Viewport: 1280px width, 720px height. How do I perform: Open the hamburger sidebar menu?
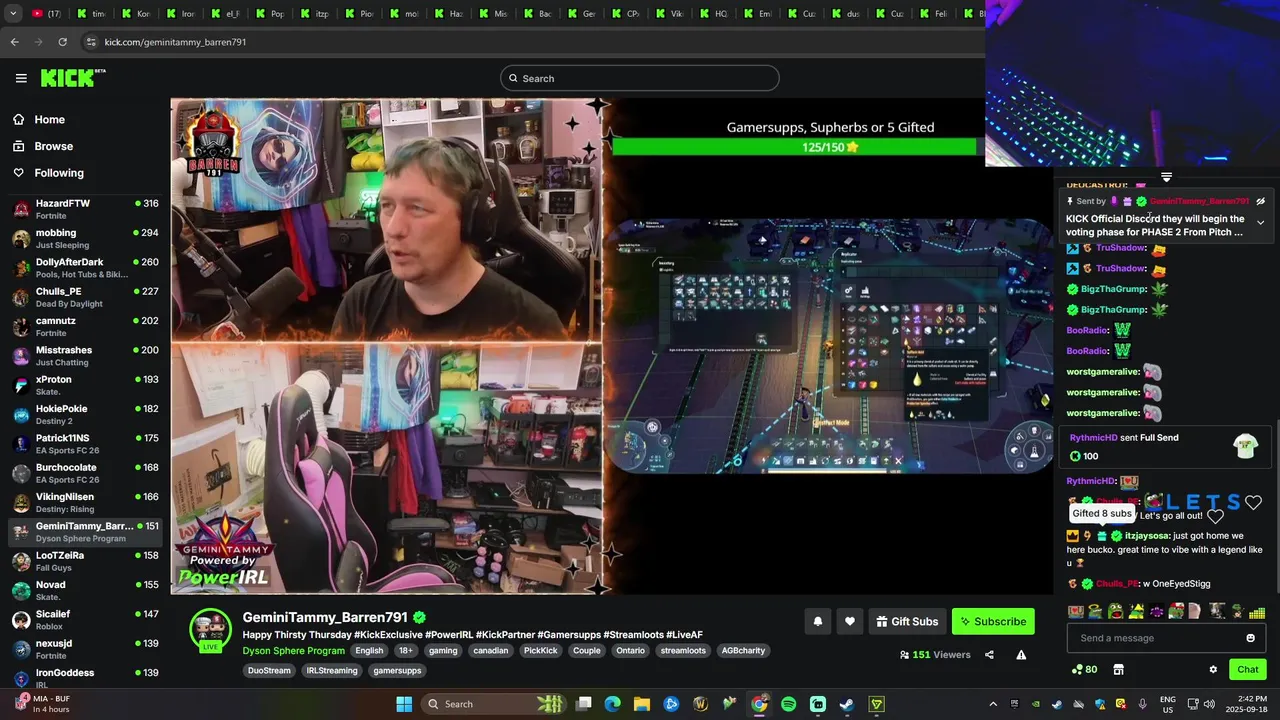[21, 78]
